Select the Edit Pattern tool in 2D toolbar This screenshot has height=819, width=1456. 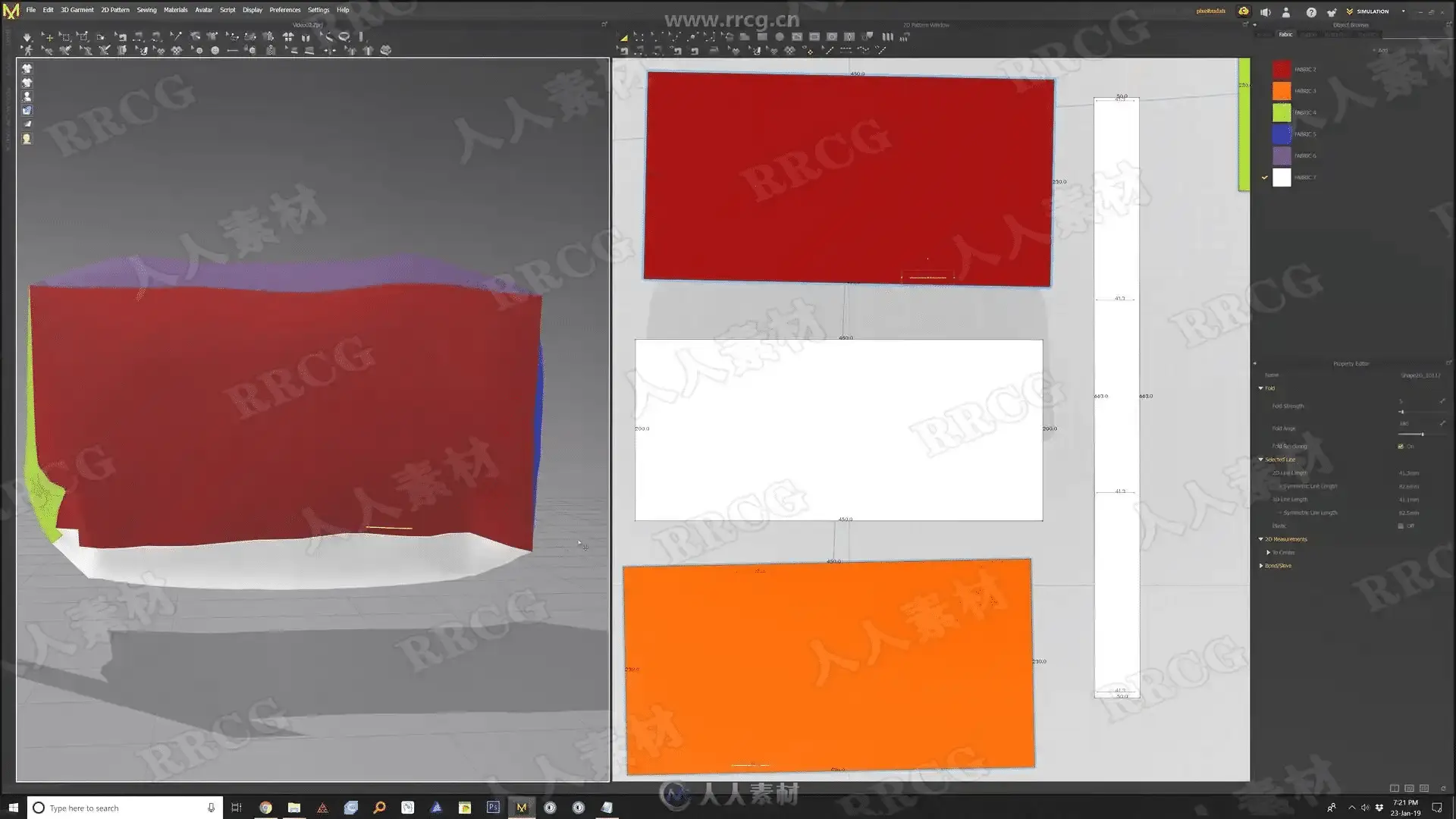point(639,36)
